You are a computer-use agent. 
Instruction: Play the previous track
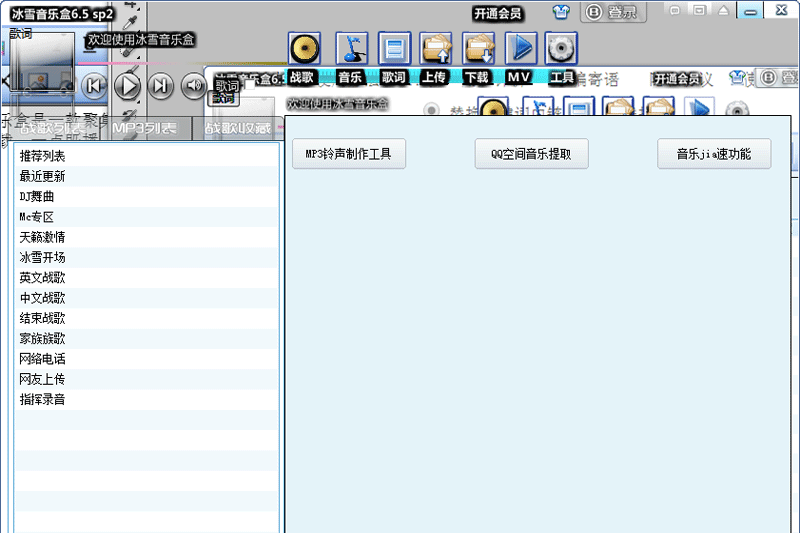(94, 86)
